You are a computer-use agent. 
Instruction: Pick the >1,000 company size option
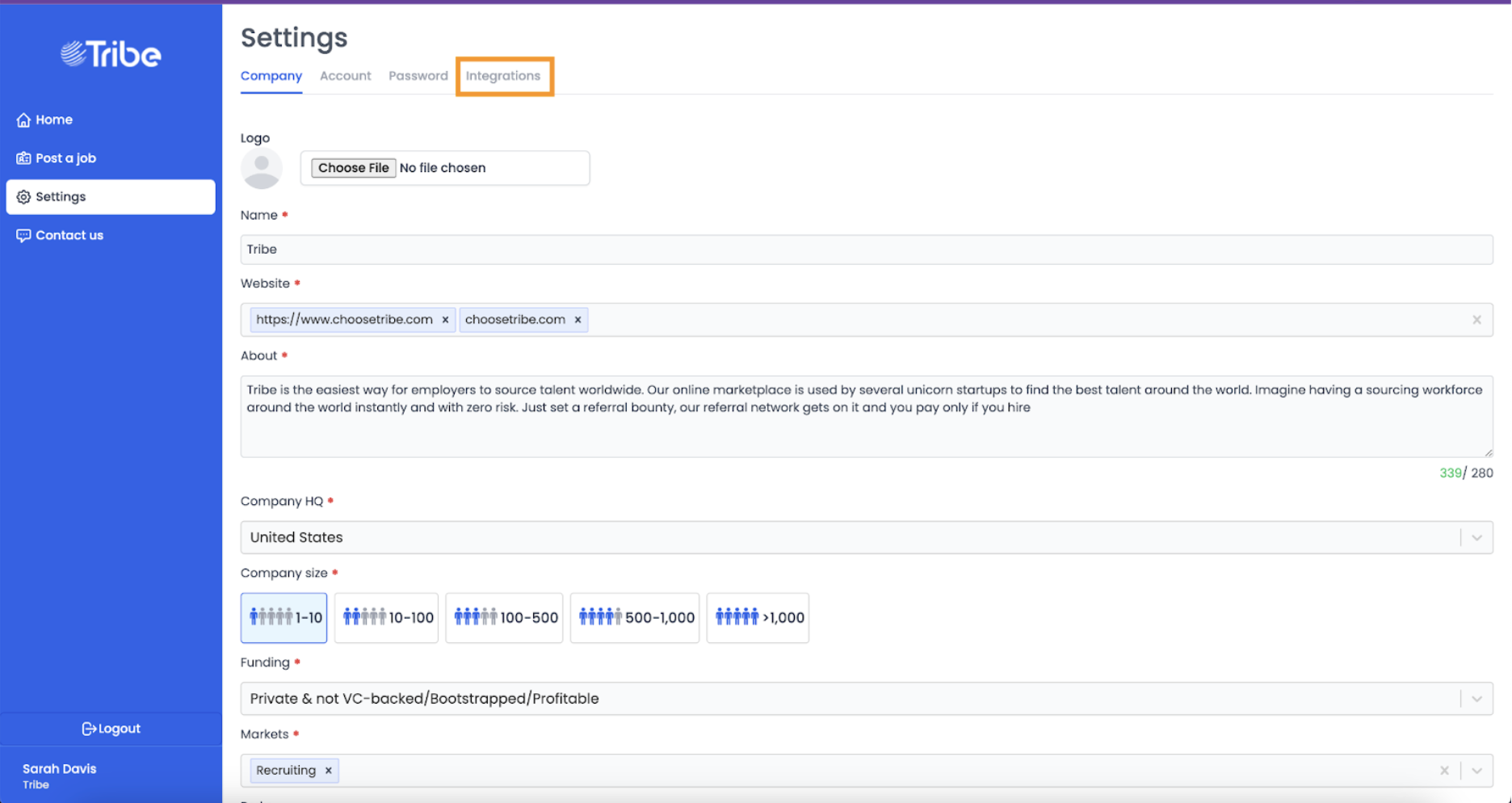[758, 618]
